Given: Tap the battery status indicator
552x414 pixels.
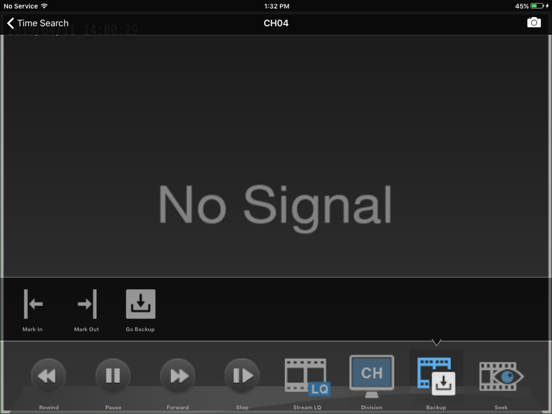Looking at the screenshot, I should tap(539, 6).
